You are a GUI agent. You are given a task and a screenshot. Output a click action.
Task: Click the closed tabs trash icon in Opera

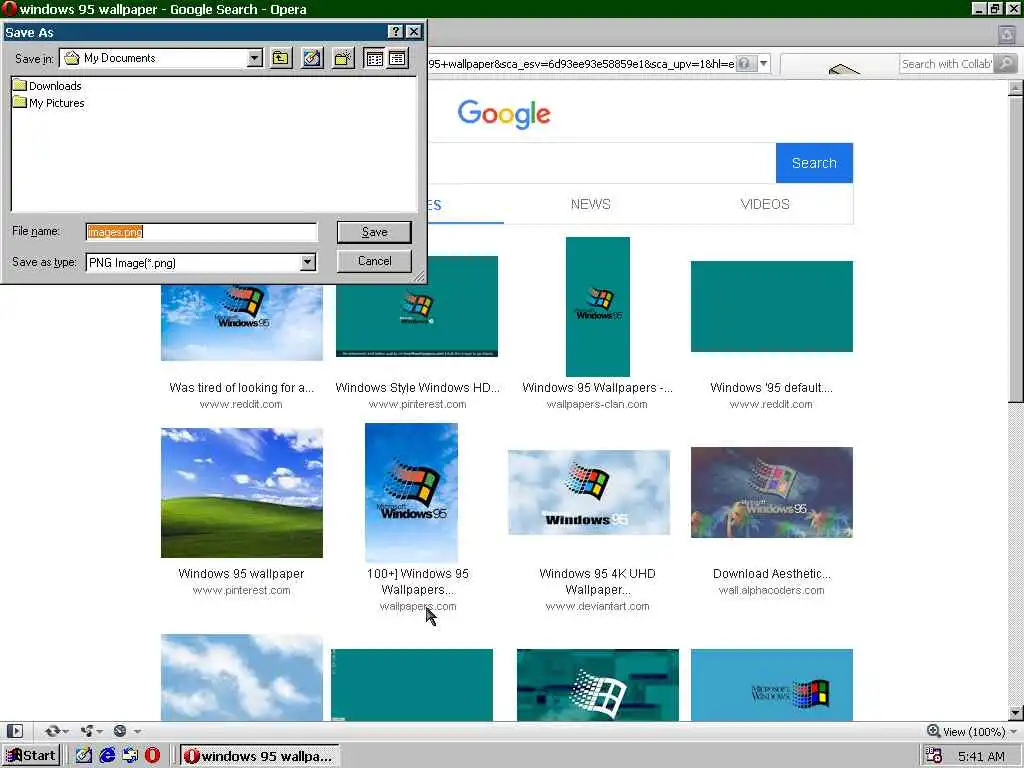(1007, 35)
